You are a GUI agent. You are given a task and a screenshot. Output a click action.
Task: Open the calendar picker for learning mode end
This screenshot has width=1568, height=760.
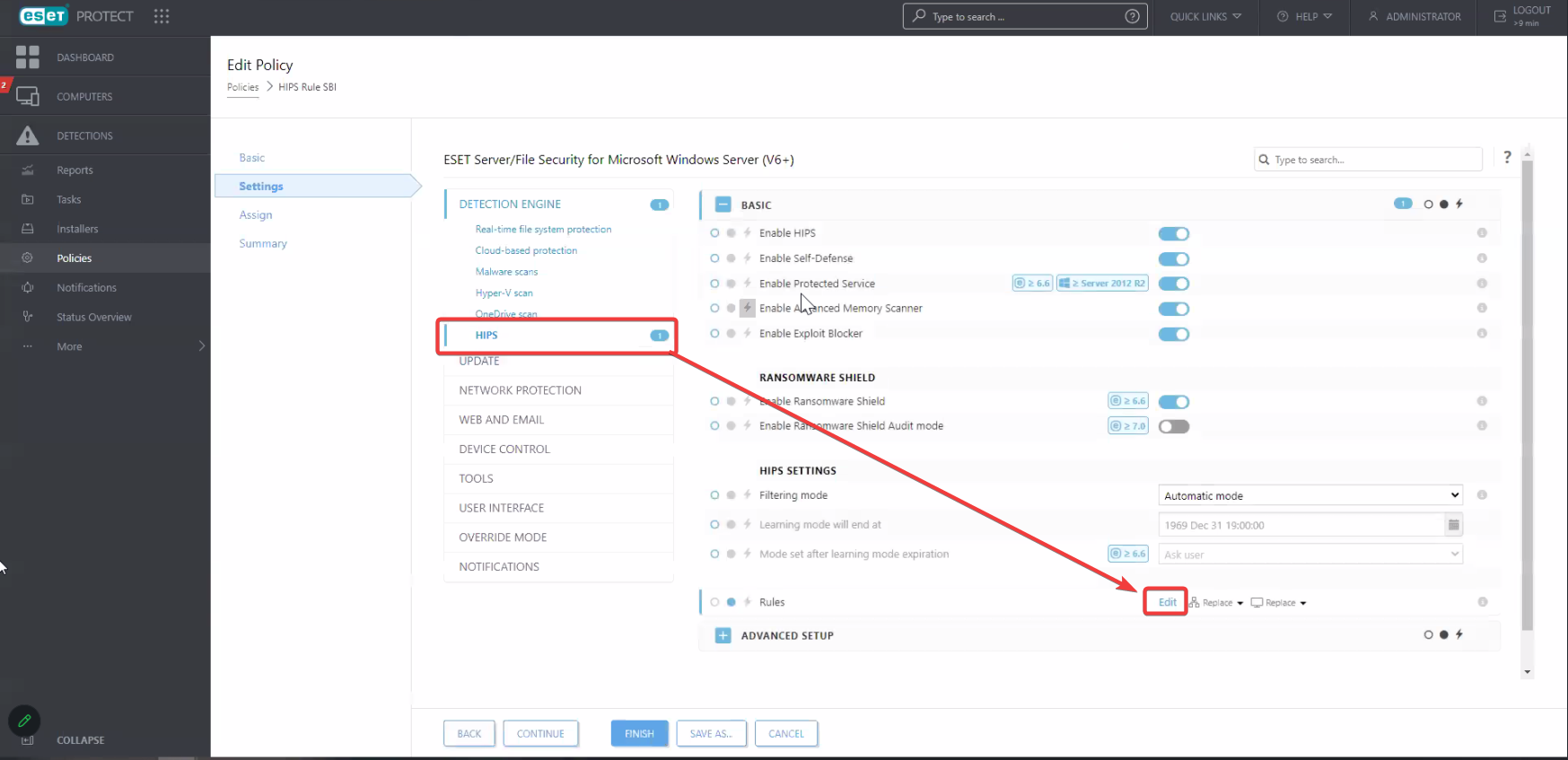coord(1453,525)
